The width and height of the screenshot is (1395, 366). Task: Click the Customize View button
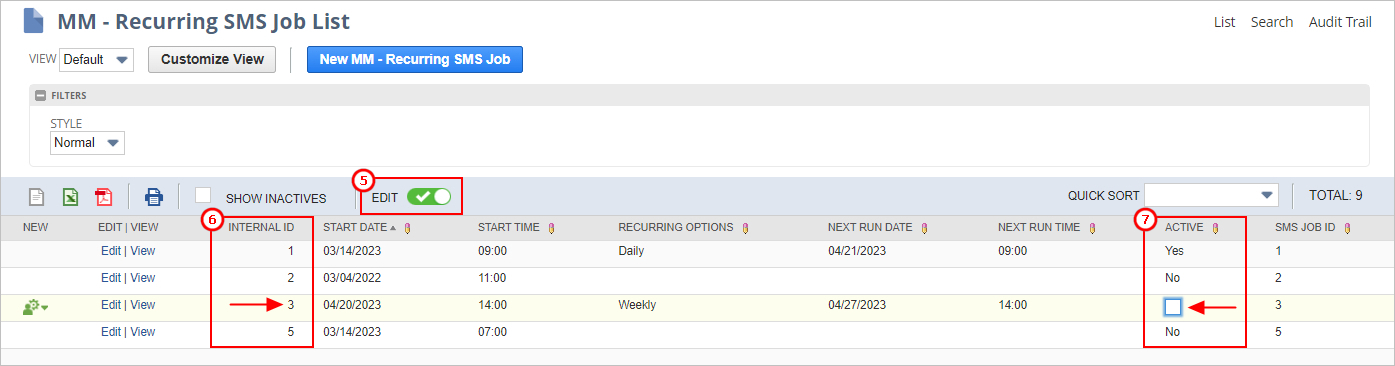[212, 59]
